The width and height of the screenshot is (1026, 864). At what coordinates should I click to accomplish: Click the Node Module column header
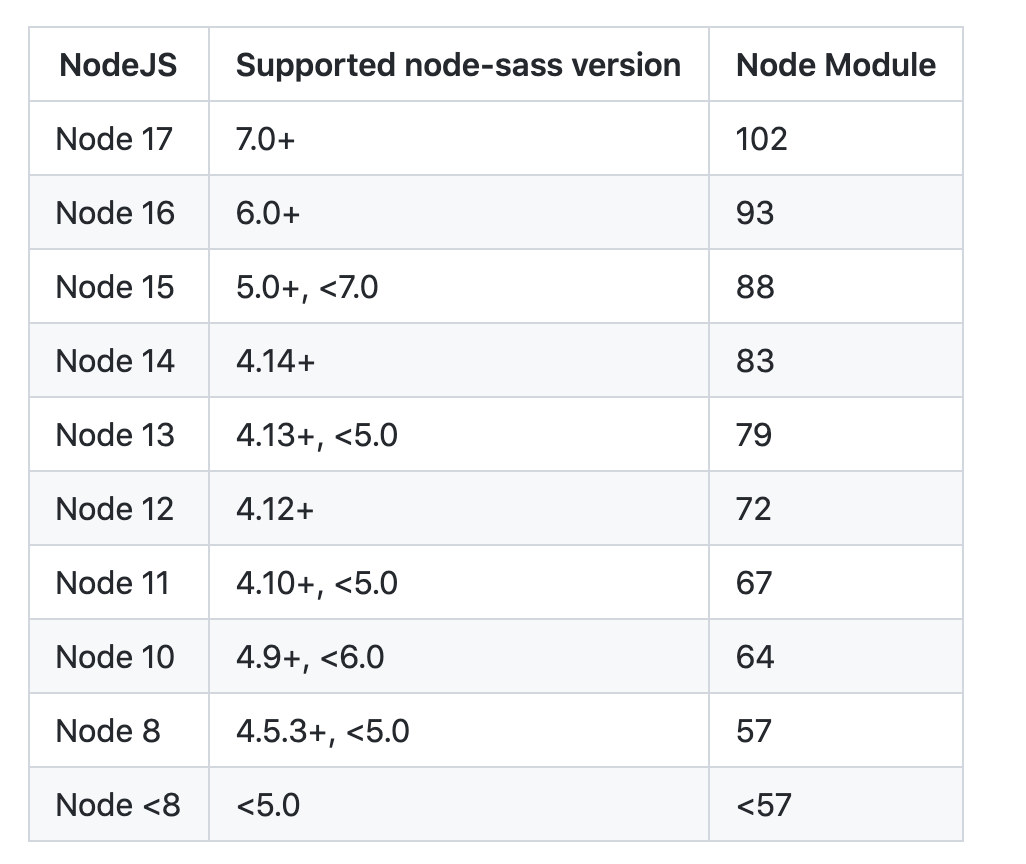click(835, 65)
